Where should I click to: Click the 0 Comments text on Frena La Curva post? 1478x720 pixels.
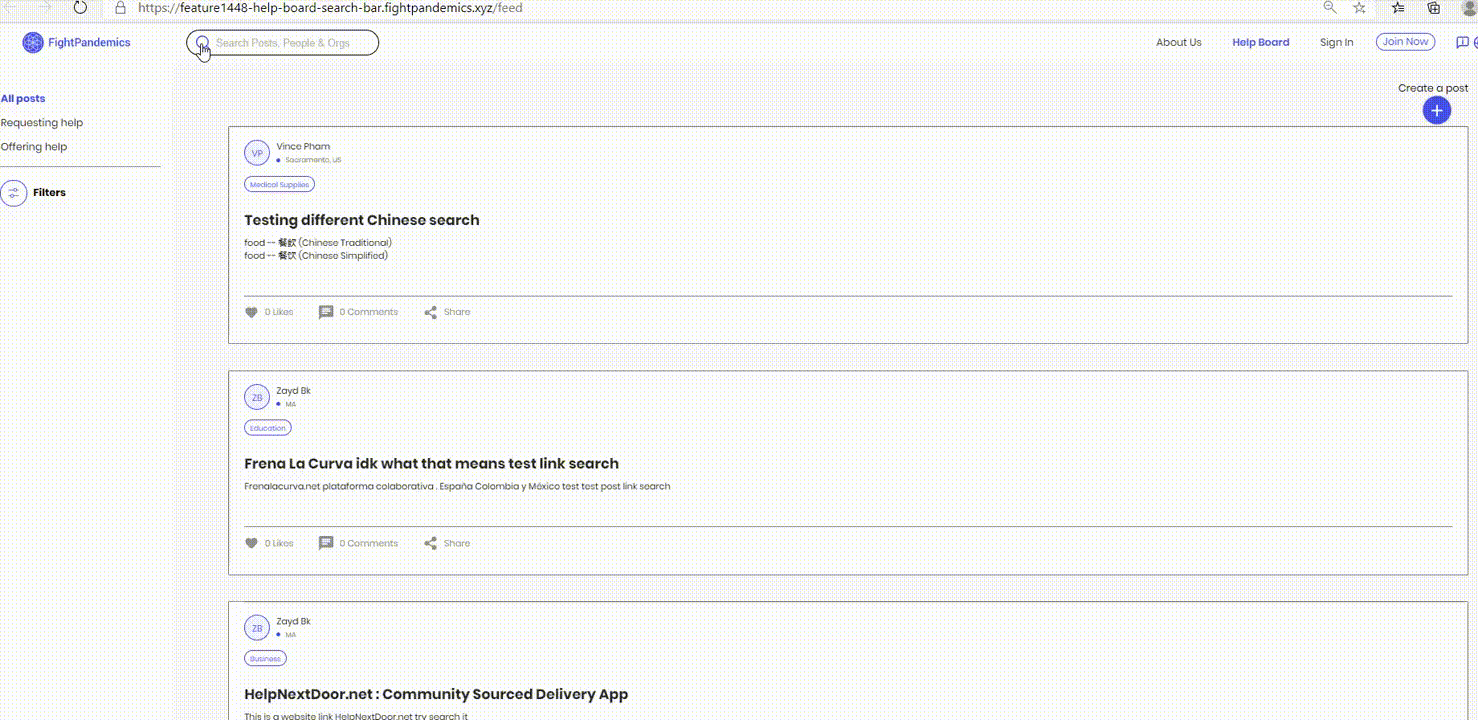[368, 543]
